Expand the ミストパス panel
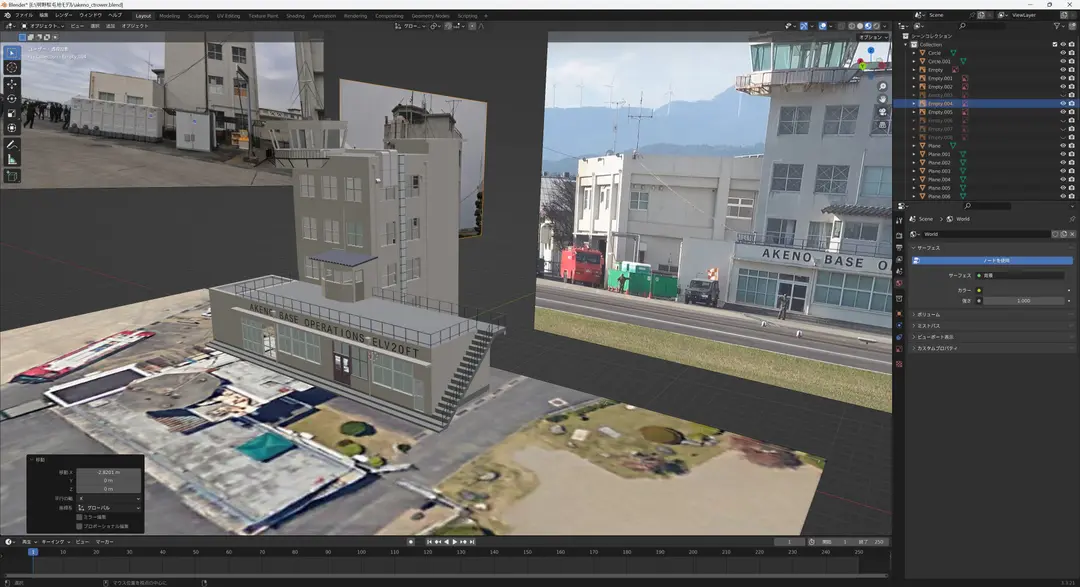Screen dimensions: 1080x587 992,326
